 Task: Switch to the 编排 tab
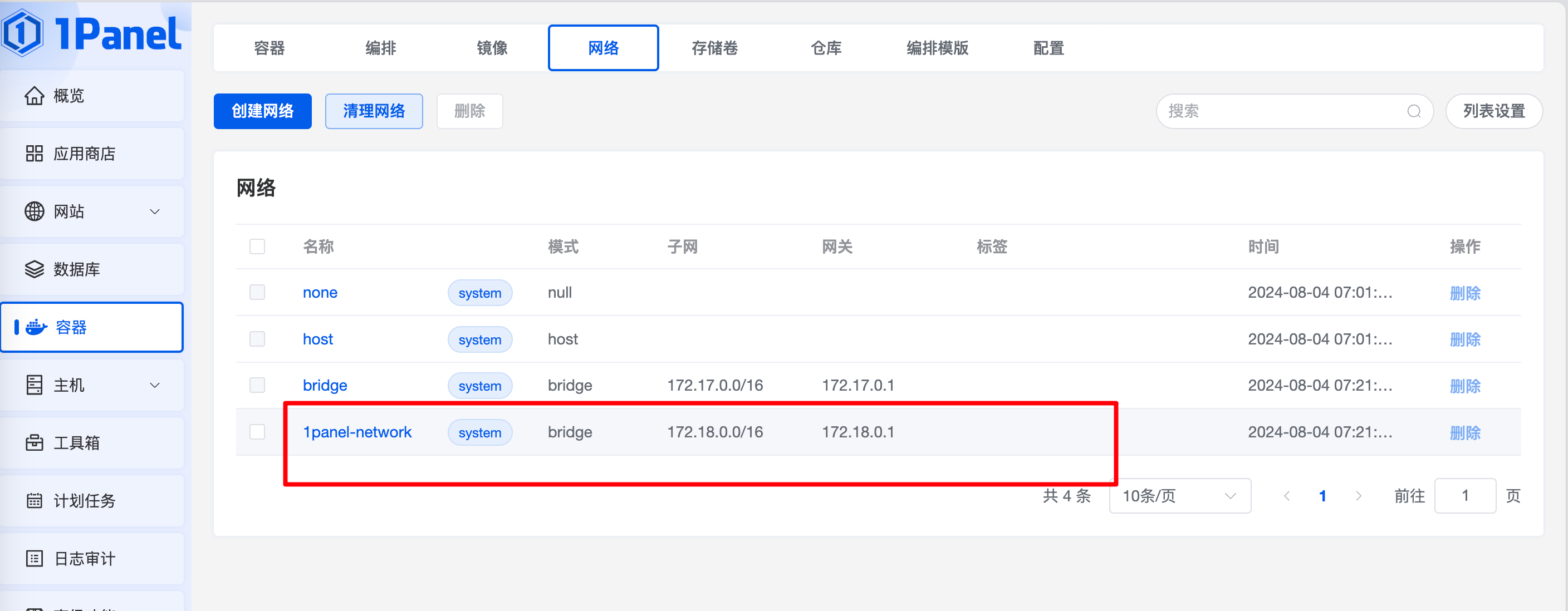pyautogui.click(x=380, y=48)
